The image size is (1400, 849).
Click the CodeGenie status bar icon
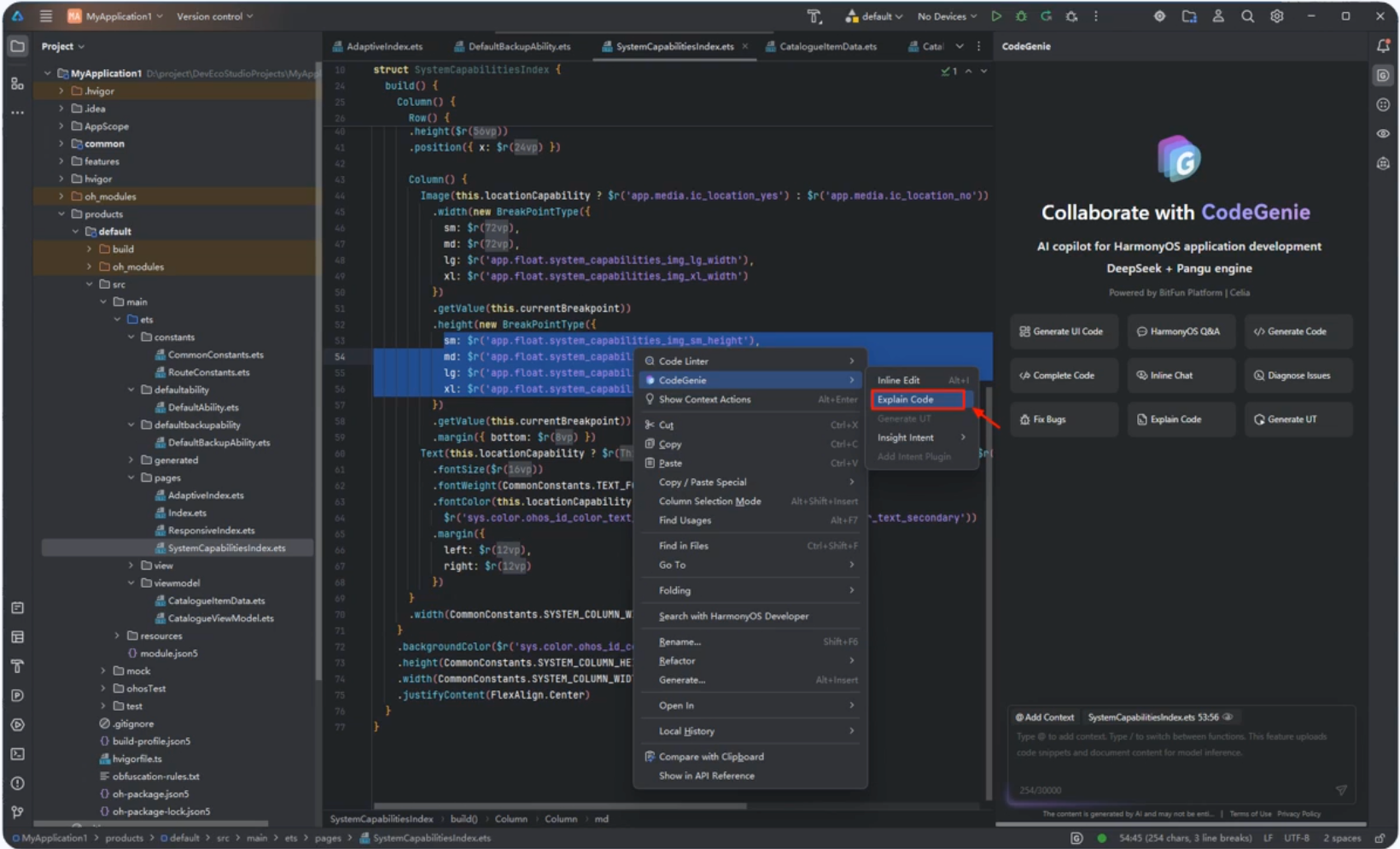click(x=1076, y=838)
